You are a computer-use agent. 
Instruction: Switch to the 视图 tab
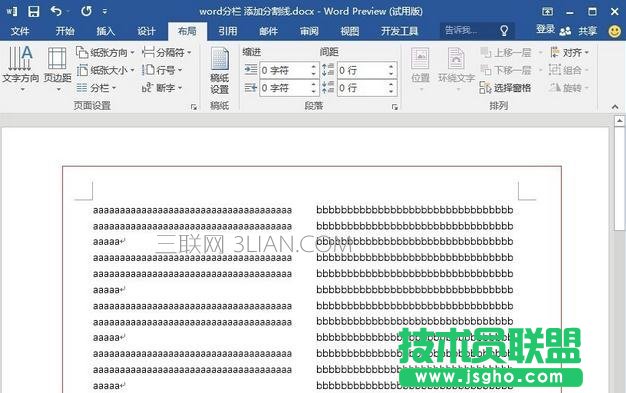point(350,31)
